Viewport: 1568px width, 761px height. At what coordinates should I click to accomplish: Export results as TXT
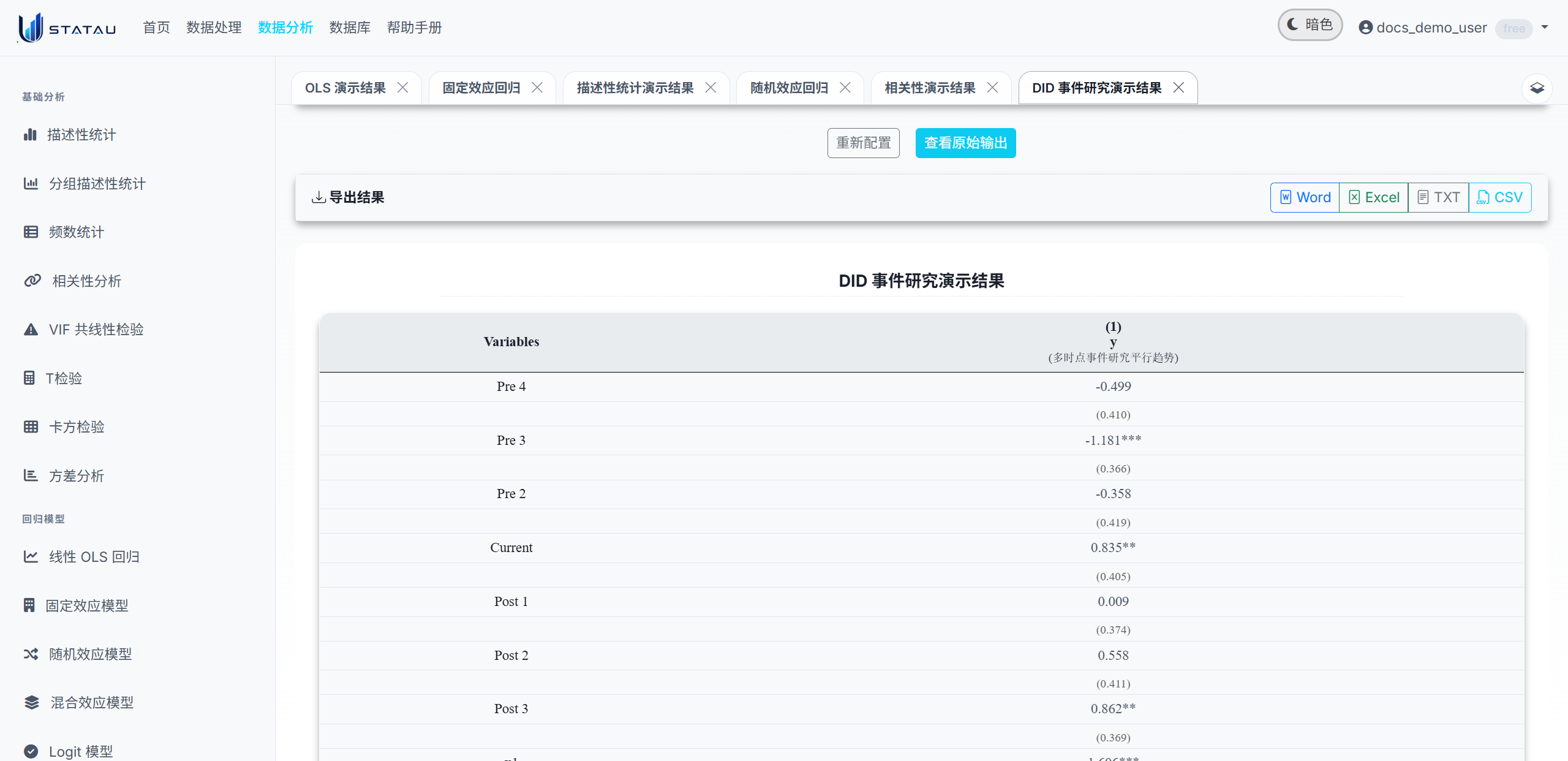click(x=1438, y=197)
